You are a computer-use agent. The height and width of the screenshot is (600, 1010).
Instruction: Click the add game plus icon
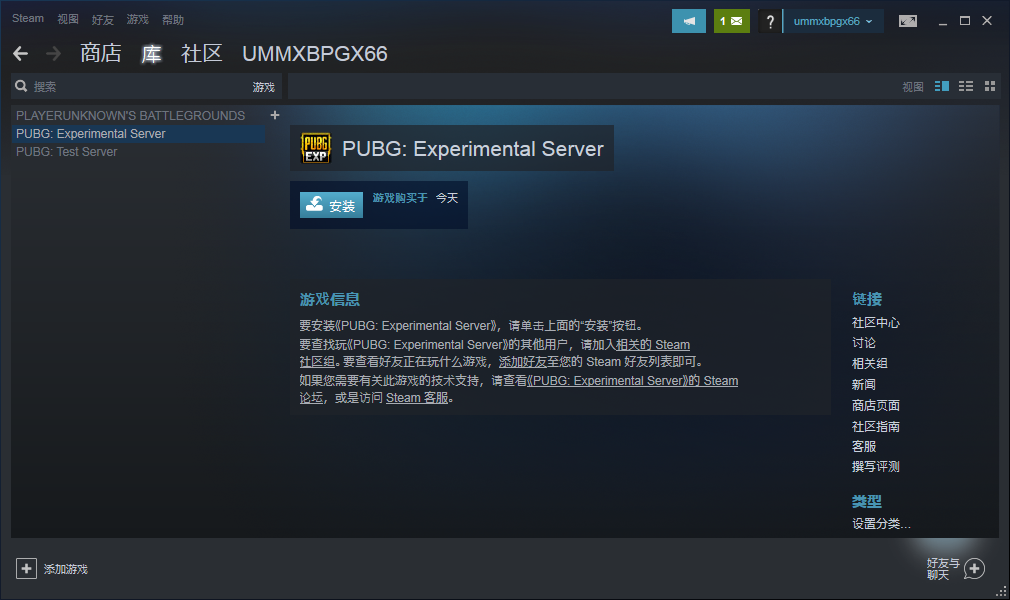pos(26,568)
